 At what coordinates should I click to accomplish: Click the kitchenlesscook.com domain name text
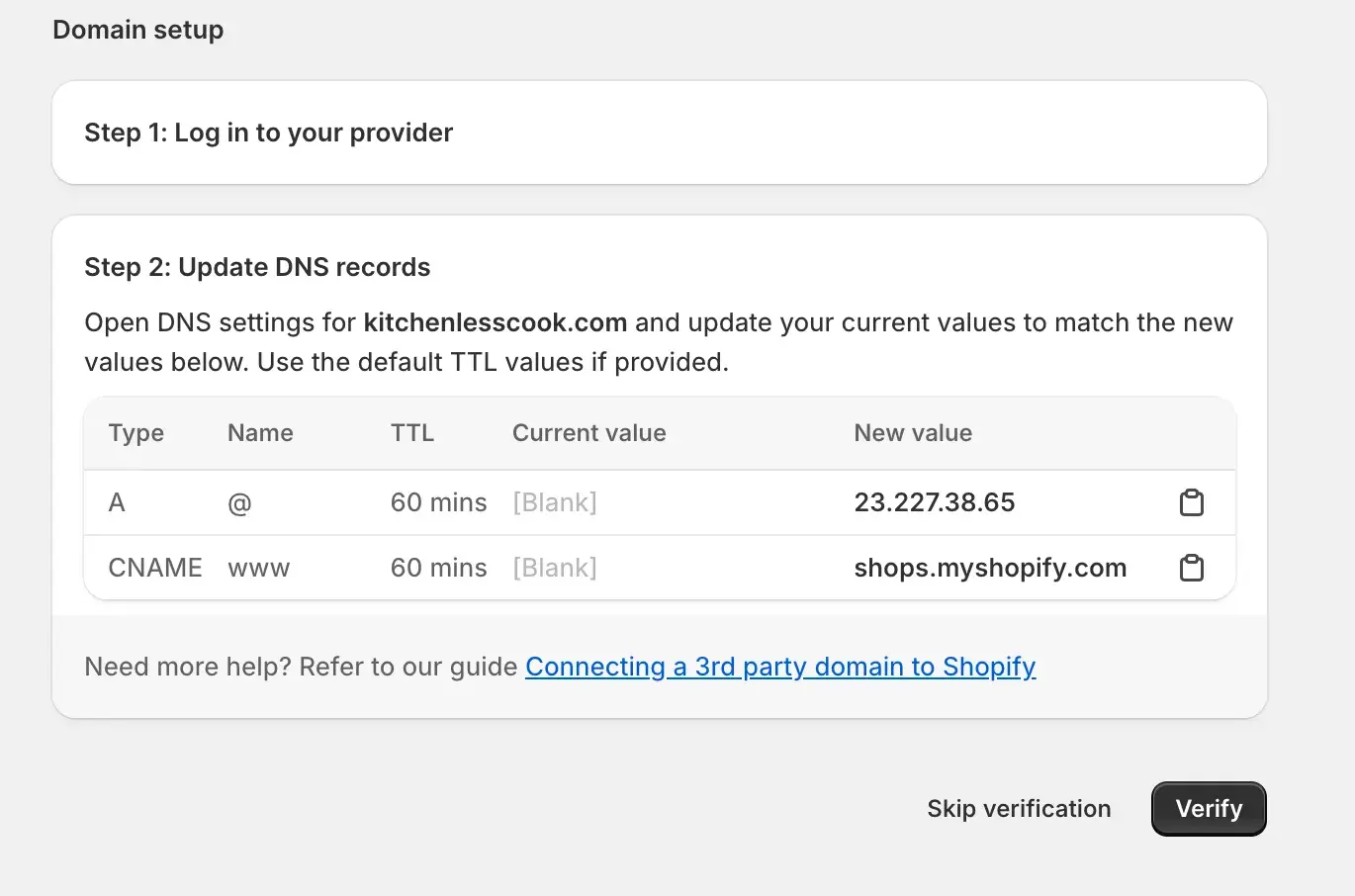pos(495,323)
